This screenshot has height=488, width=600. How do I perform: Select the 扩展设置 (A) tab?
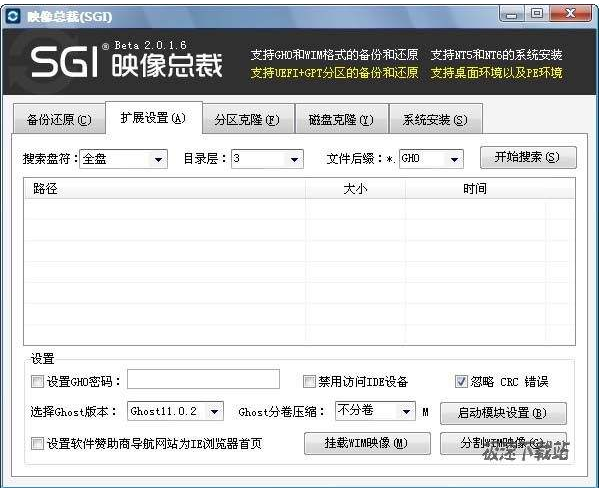(153, 118)
